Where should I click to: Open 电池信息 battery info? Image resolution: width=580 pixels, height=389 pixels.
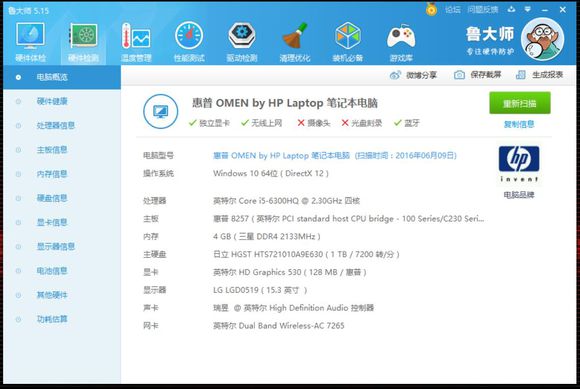point(52,271)
